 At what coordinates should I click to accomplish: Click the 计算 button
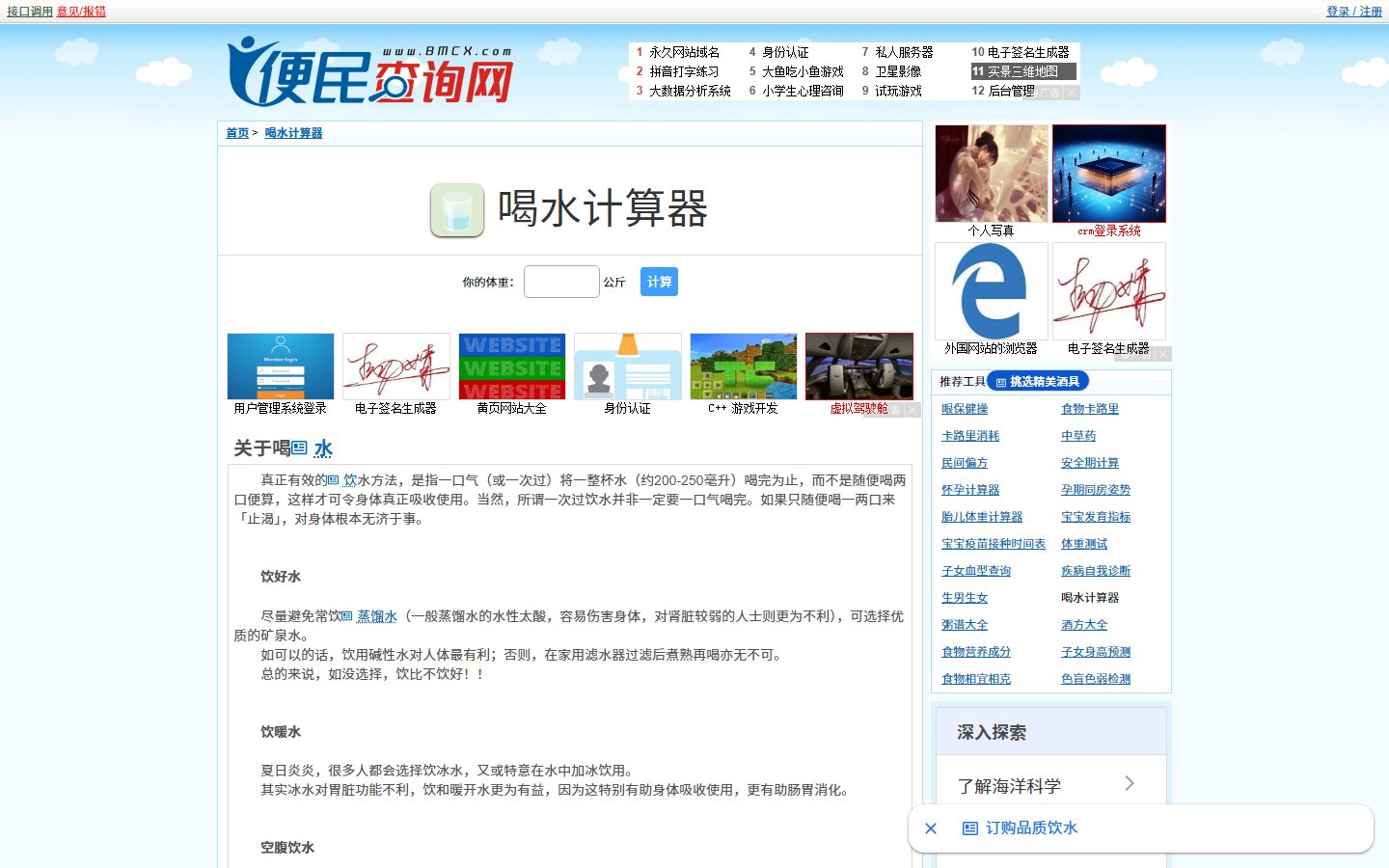660,282
